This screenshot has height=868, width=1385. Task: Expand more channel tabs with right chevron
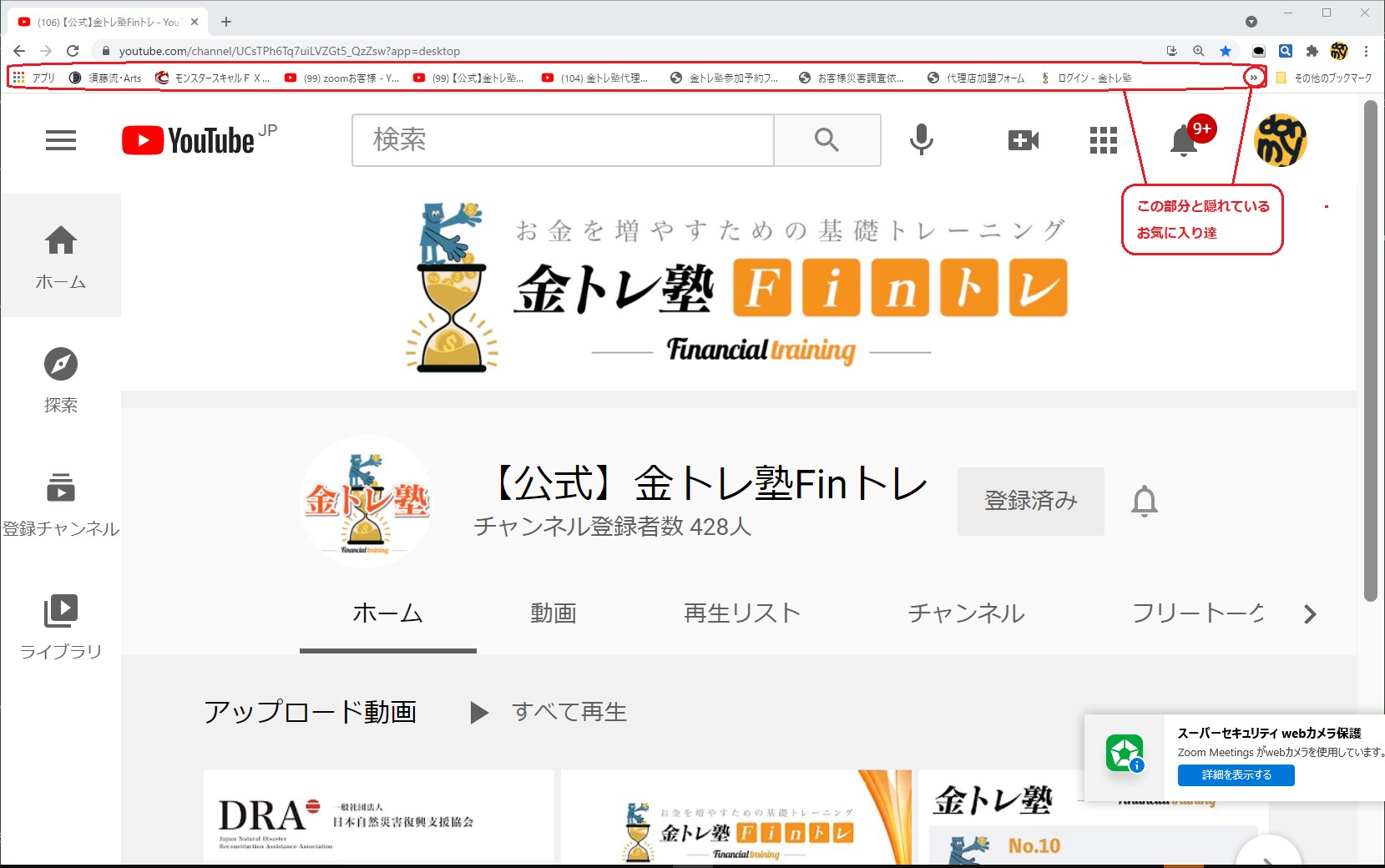(1310, 614)
